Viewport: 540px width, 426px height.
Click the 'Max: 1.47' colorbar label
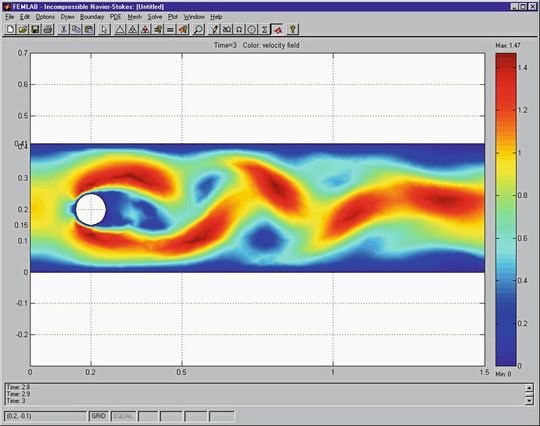(x=508, y=45)
